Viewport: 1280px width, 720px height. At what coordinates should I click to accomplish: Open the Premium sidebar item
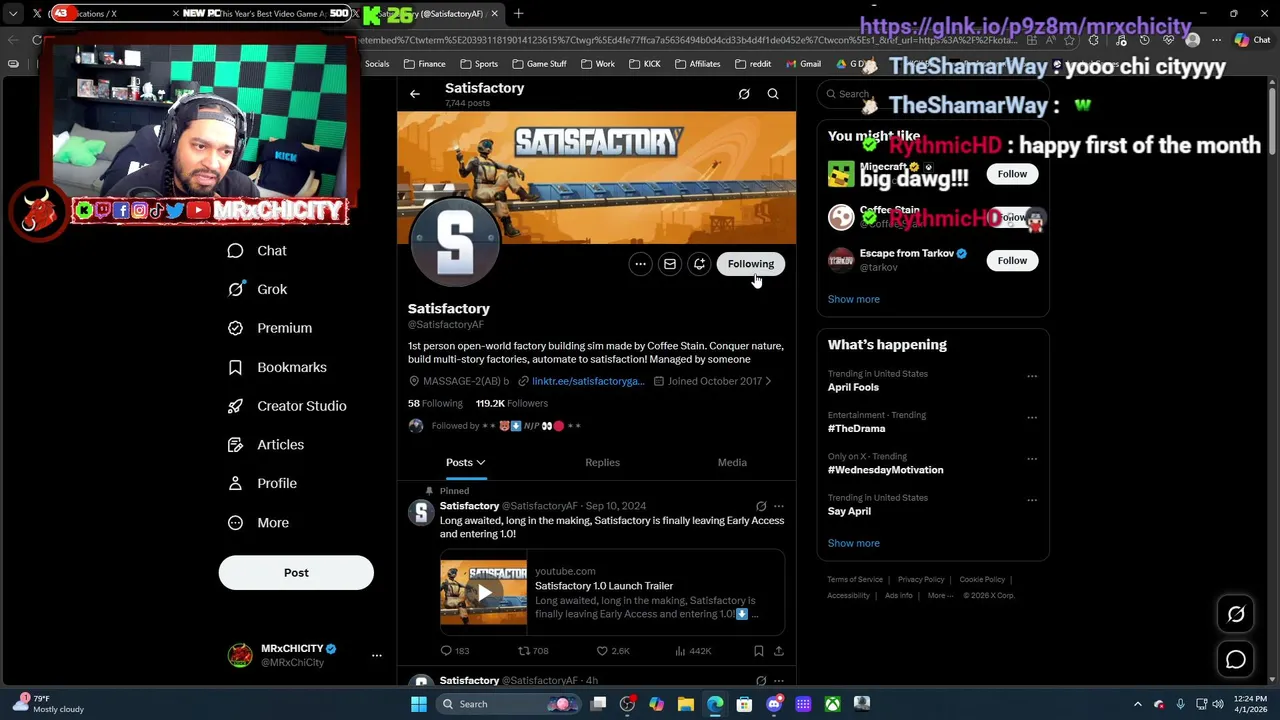coord(269,328)
